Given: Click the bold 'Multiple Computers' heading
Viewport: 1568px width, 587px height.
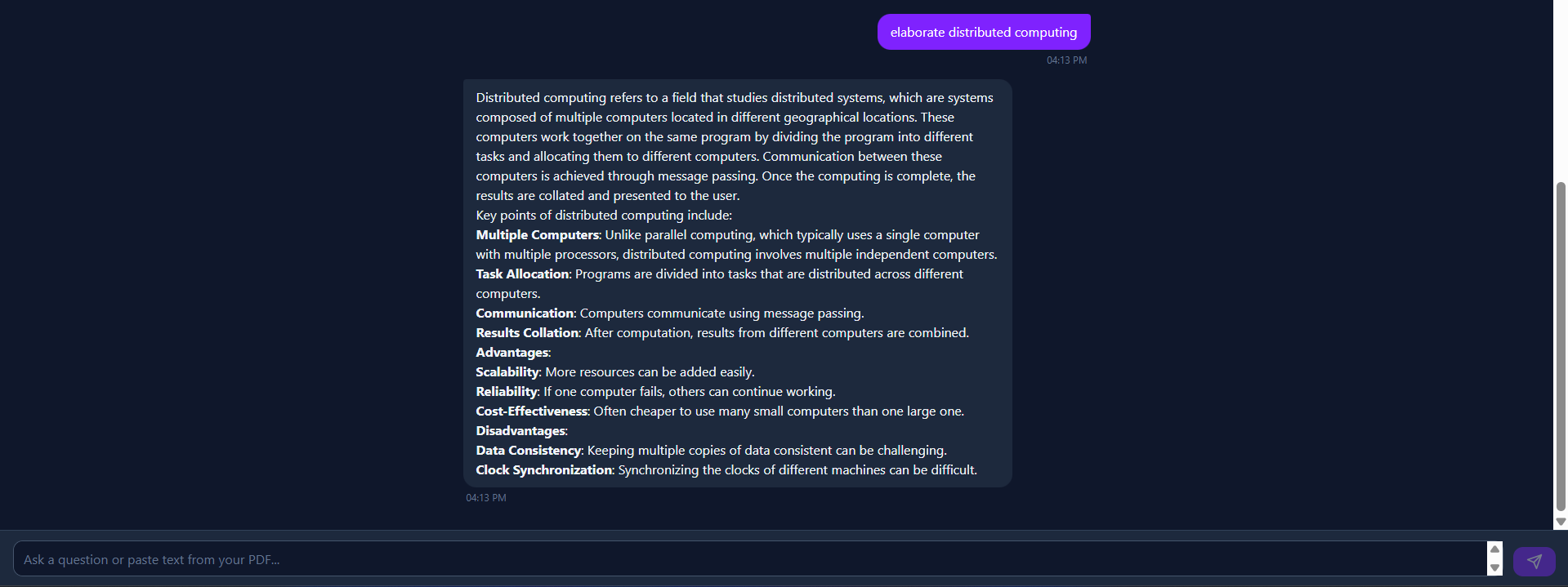Looking at the screenshot, I should 537,235.
